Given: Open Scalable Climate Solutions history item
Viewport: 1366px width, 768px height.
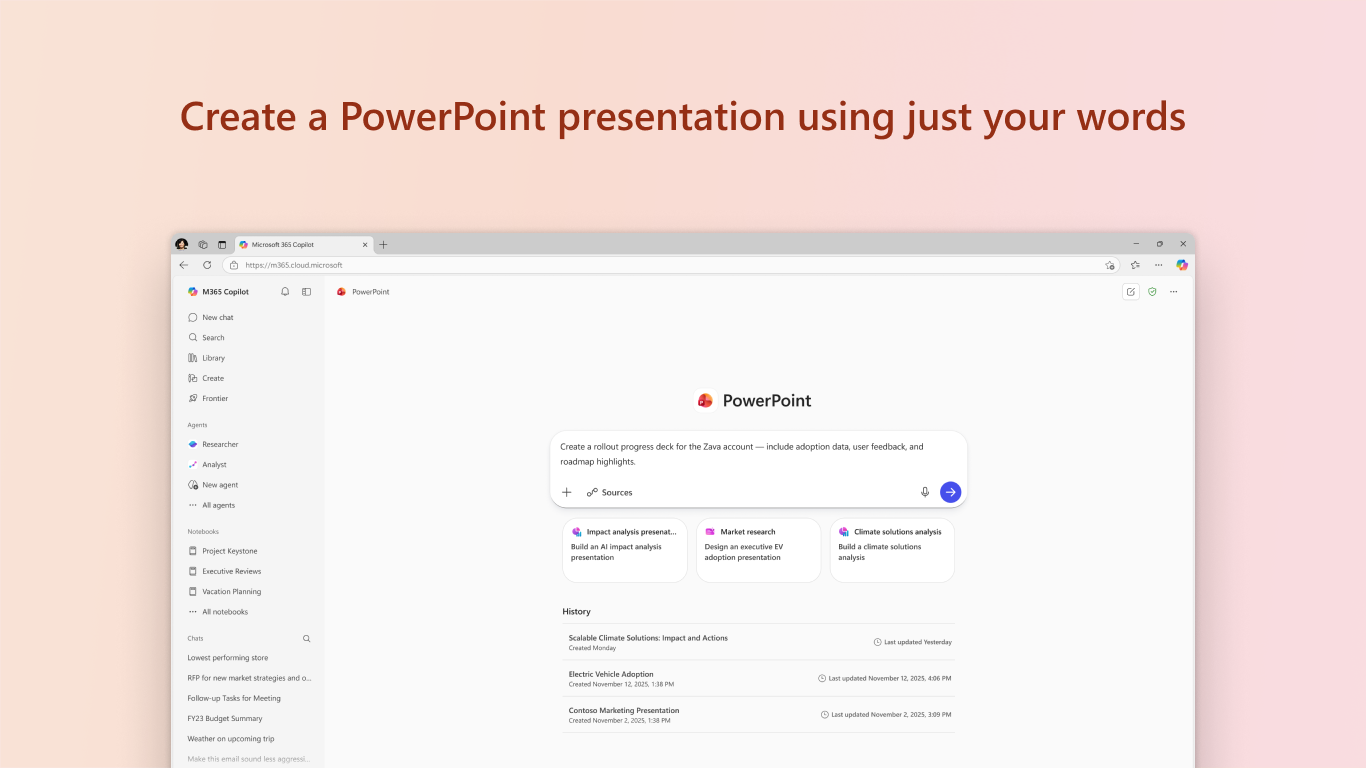Looking at the screenshot, I should tap(759, 642).
